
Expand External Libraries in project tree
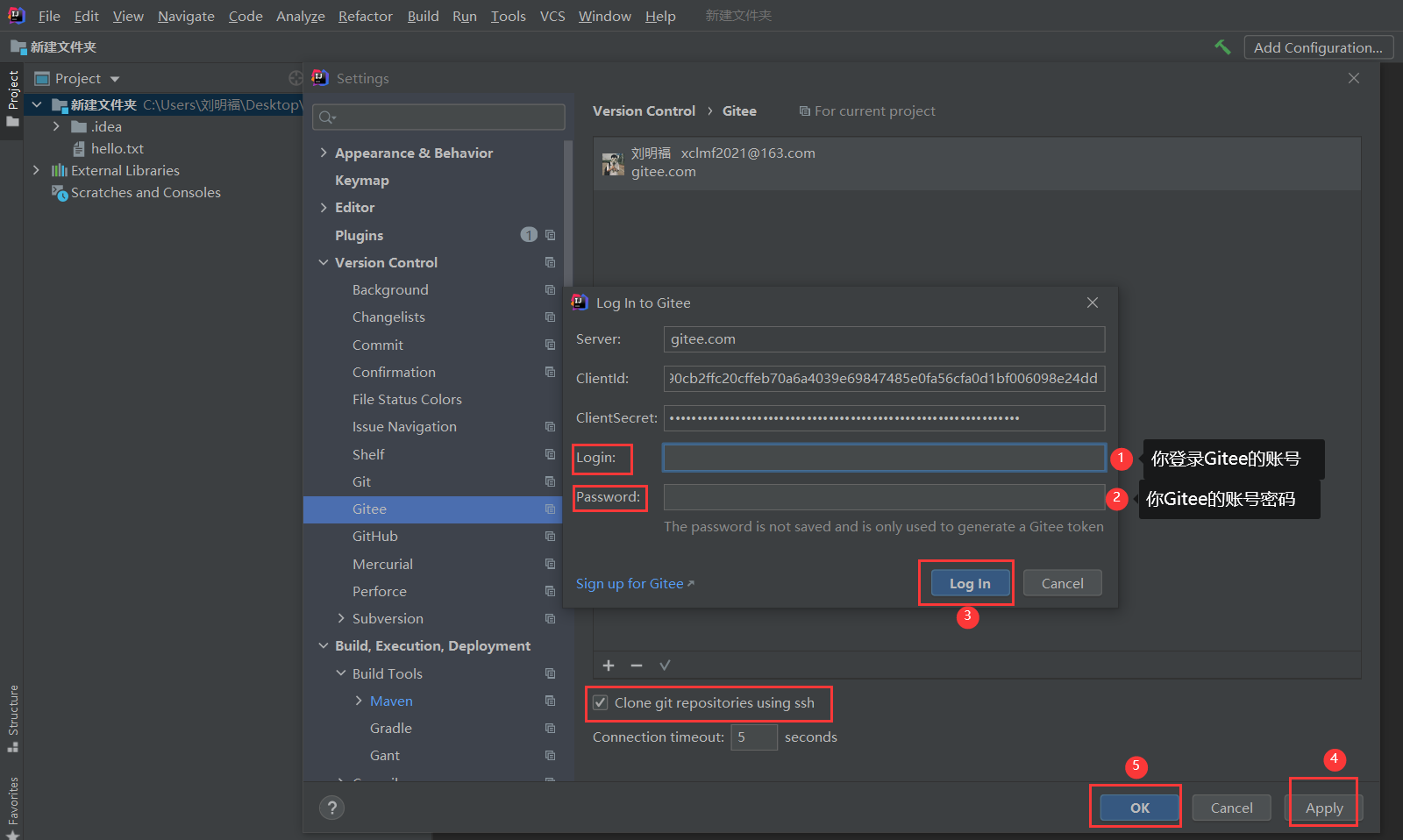click(36, 170)
